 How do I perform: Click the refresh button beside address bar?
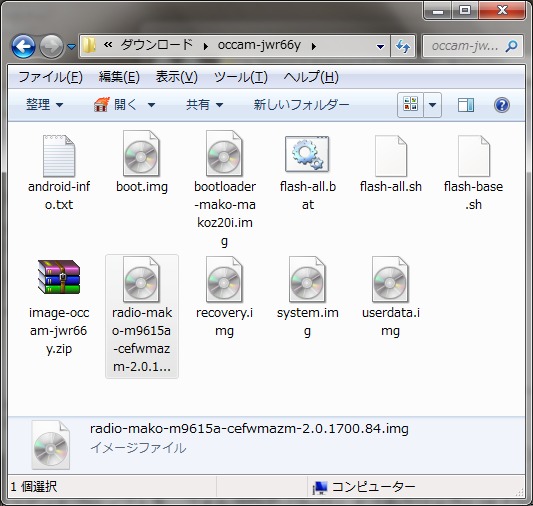click(403, 46)
